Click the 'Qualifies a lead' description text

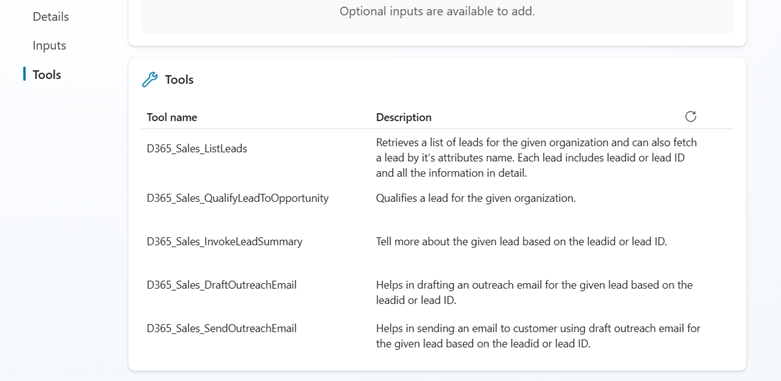pyautogui.click(x=476, y=198)
